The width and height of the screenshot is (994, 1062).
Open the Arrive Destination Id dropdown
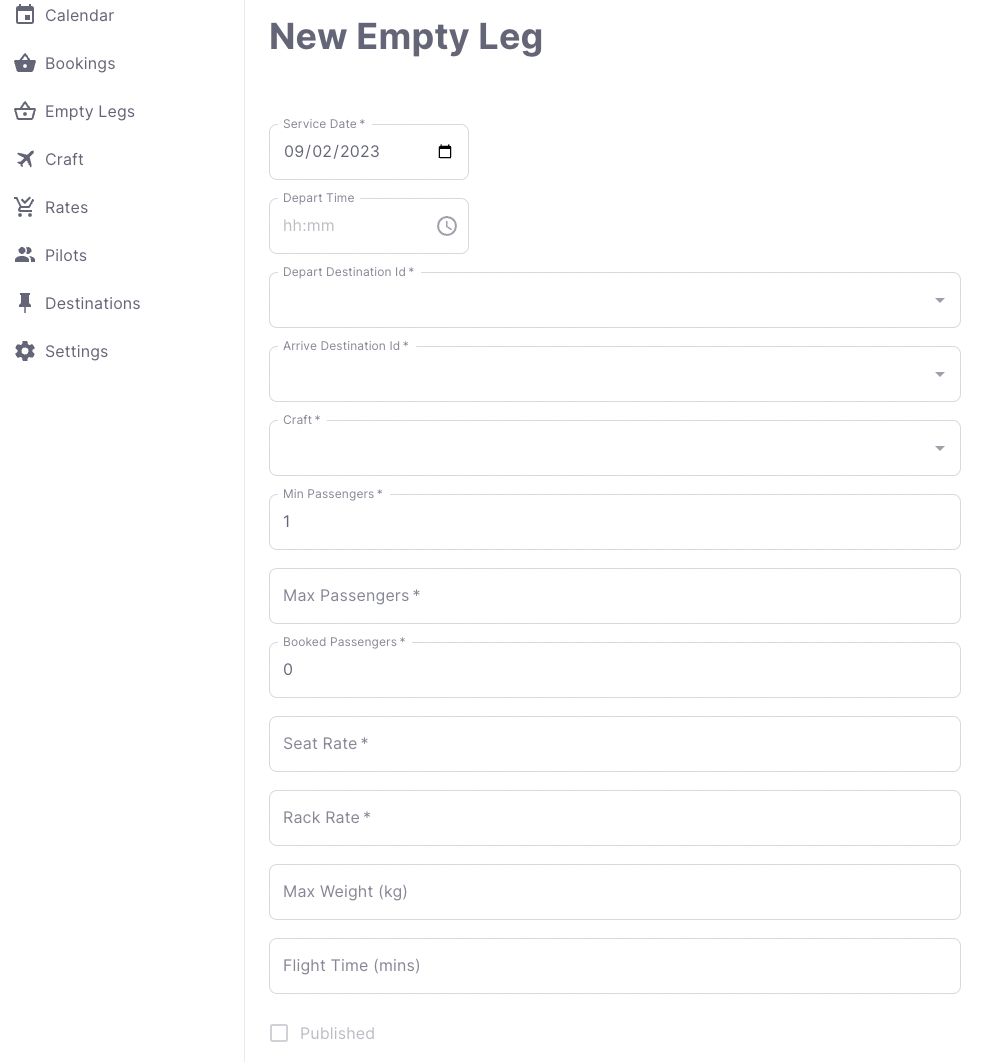tap(939, 374)
